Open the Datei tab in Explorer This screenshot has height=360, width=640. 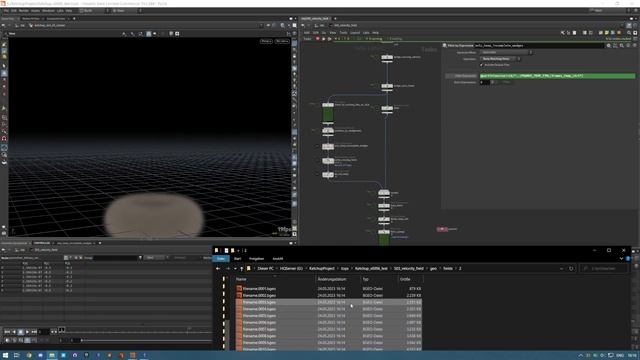221,259
